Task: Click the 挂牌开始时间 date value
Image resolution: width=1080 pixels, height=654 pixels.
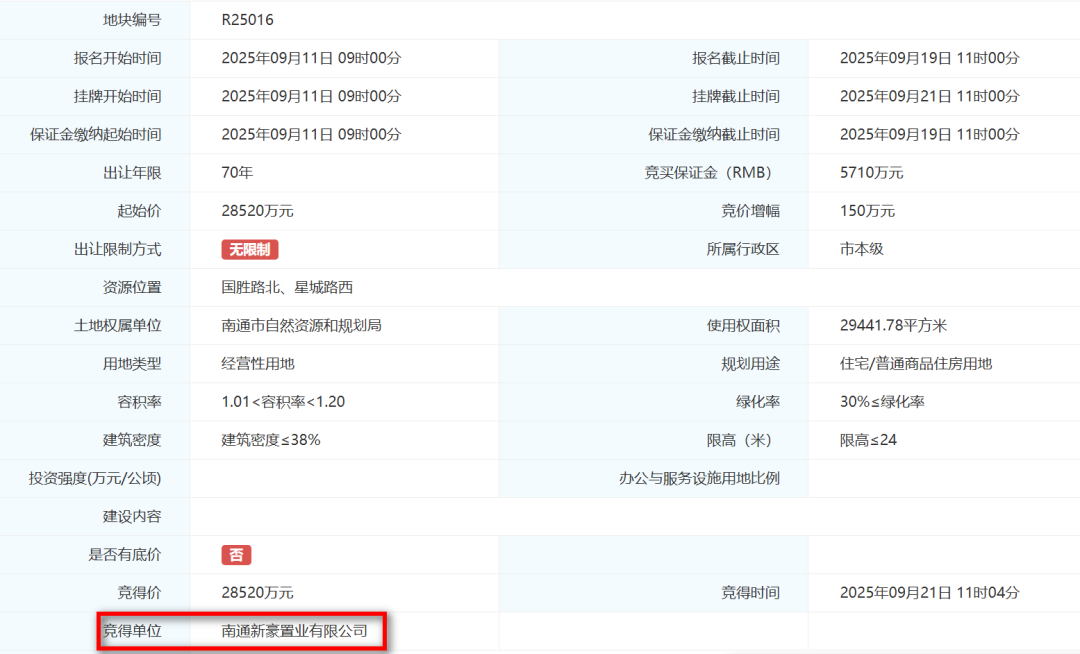Action: pos(311,96)
